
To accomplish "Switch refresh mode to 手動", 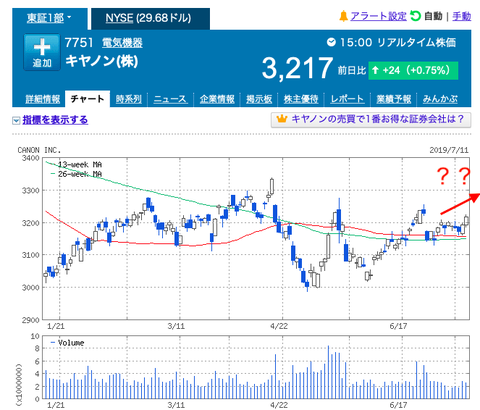I will point(462,16).
